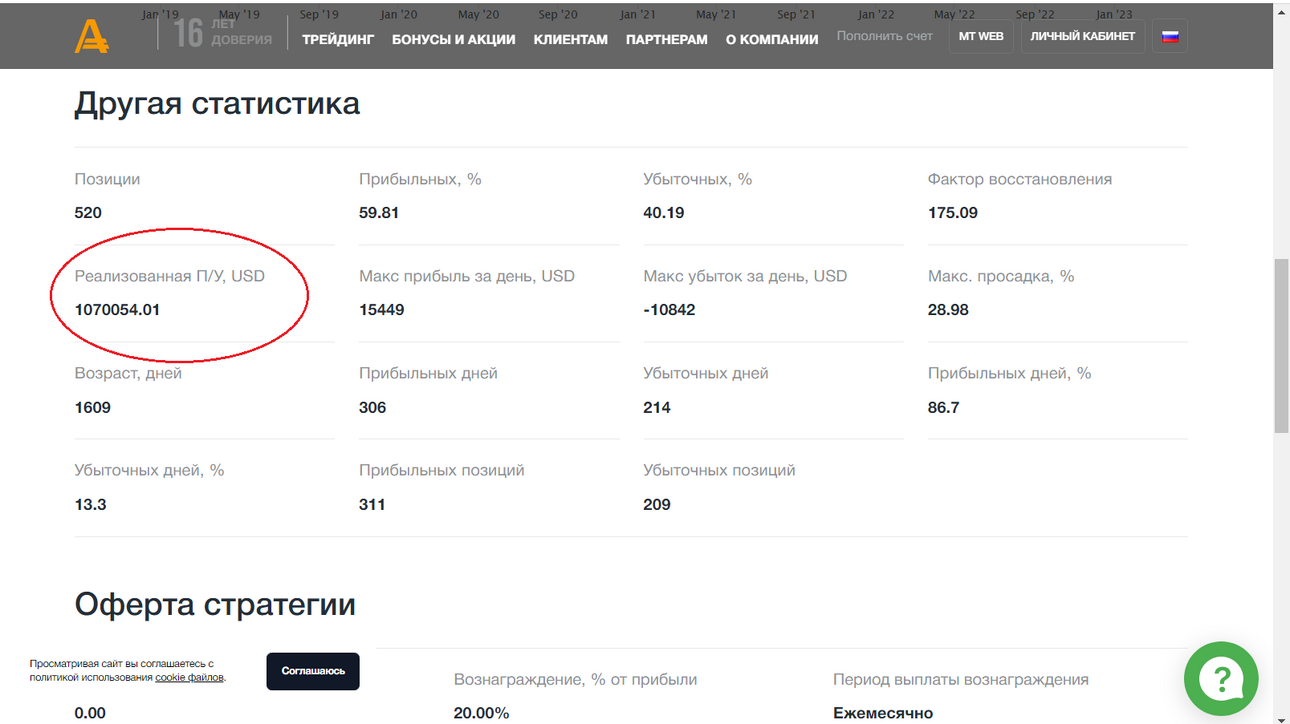
Task: Click the Убыточных позиций value 209
Action: [657, 505]
